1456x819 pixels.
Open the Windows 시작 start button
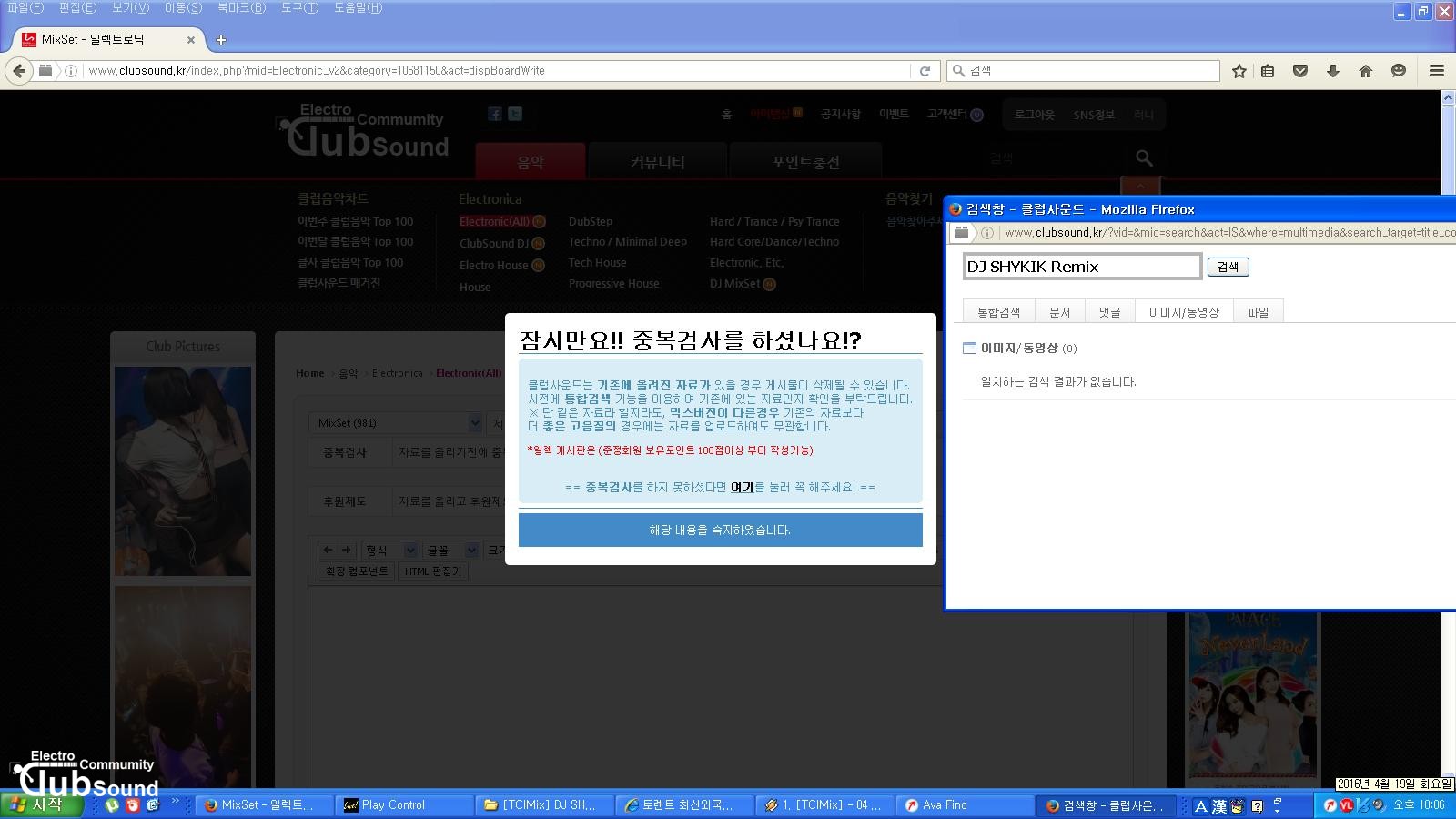click(42, 804)
